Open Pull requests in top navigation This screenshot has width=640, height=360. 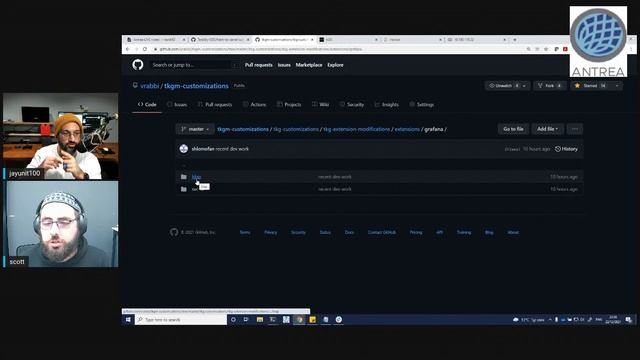[x=258, y=65]
